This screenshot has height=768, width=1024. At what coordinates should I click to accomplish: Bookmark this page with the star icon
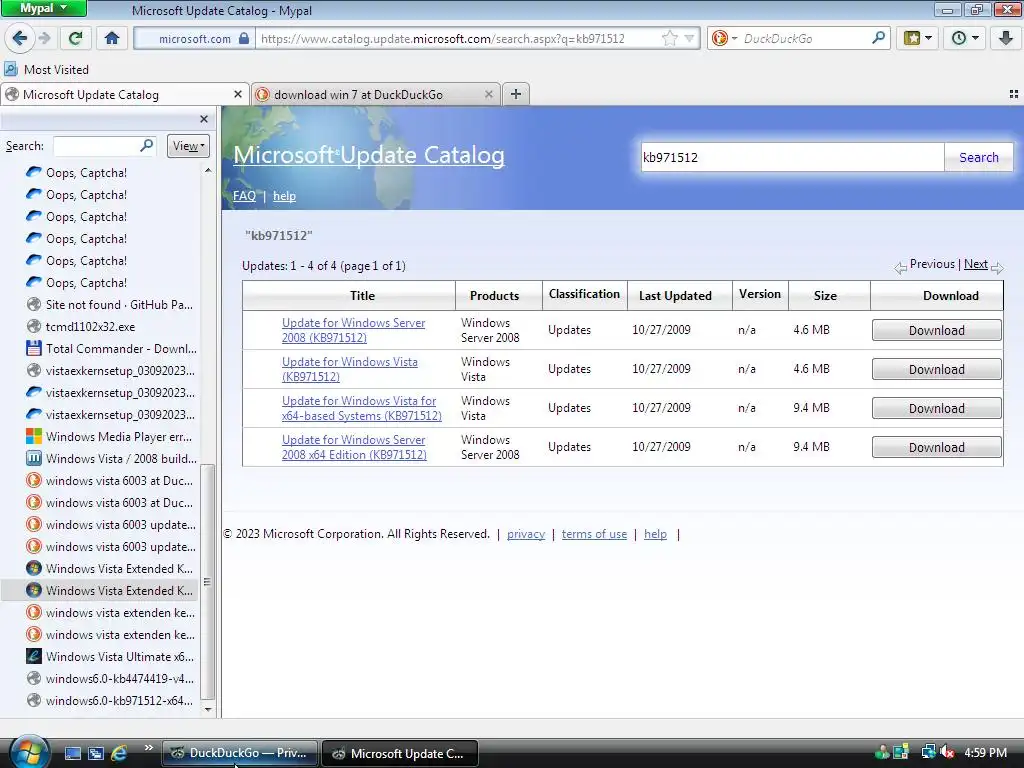click(x=669, y=38)
